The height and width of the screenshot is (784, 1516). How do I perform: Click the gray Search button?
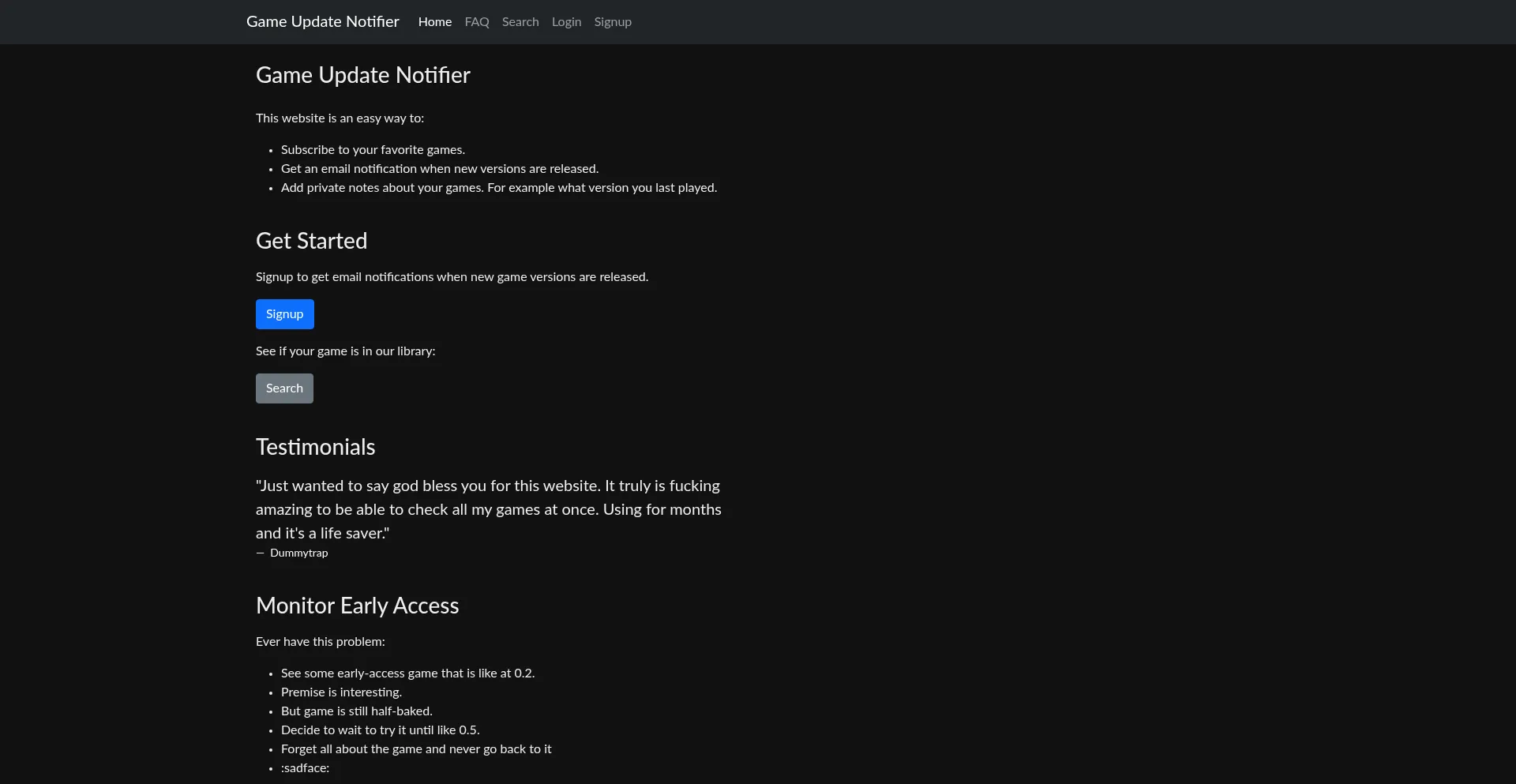[284, 388]
